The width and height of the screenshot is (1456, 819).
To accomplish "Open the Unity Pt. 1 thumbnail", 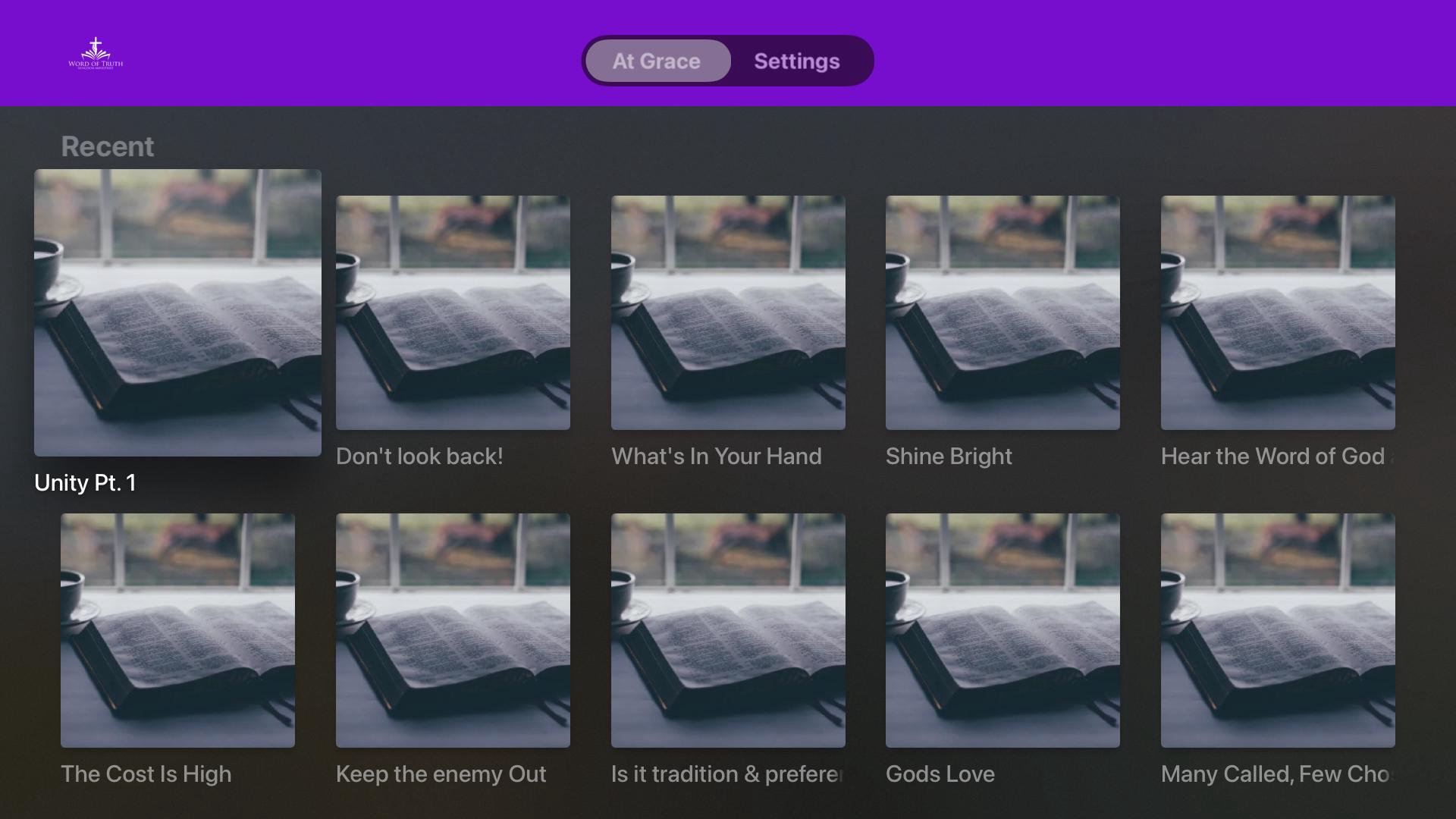I will 177,312.
